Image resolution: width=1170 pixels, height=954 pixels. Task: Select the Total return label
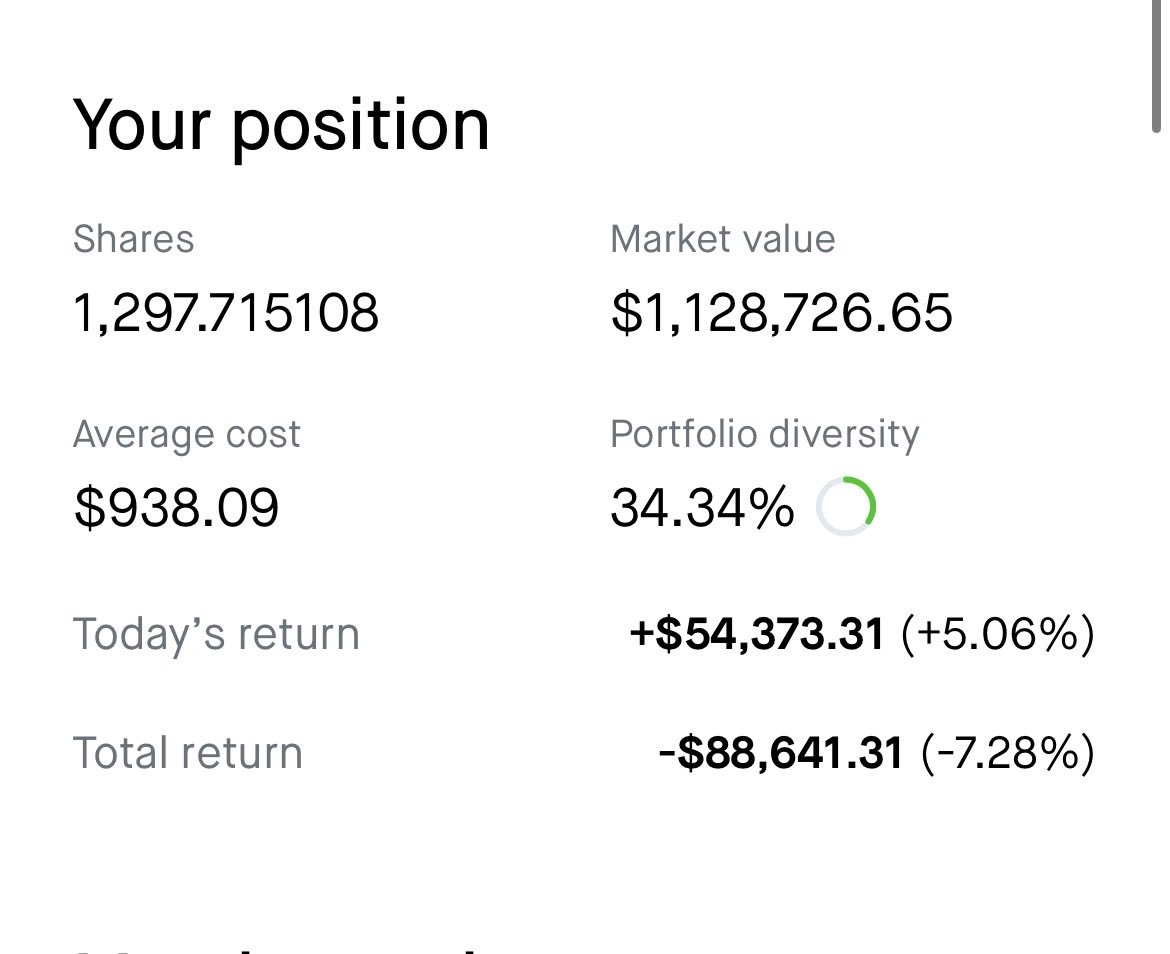click(x=188, y=753)
